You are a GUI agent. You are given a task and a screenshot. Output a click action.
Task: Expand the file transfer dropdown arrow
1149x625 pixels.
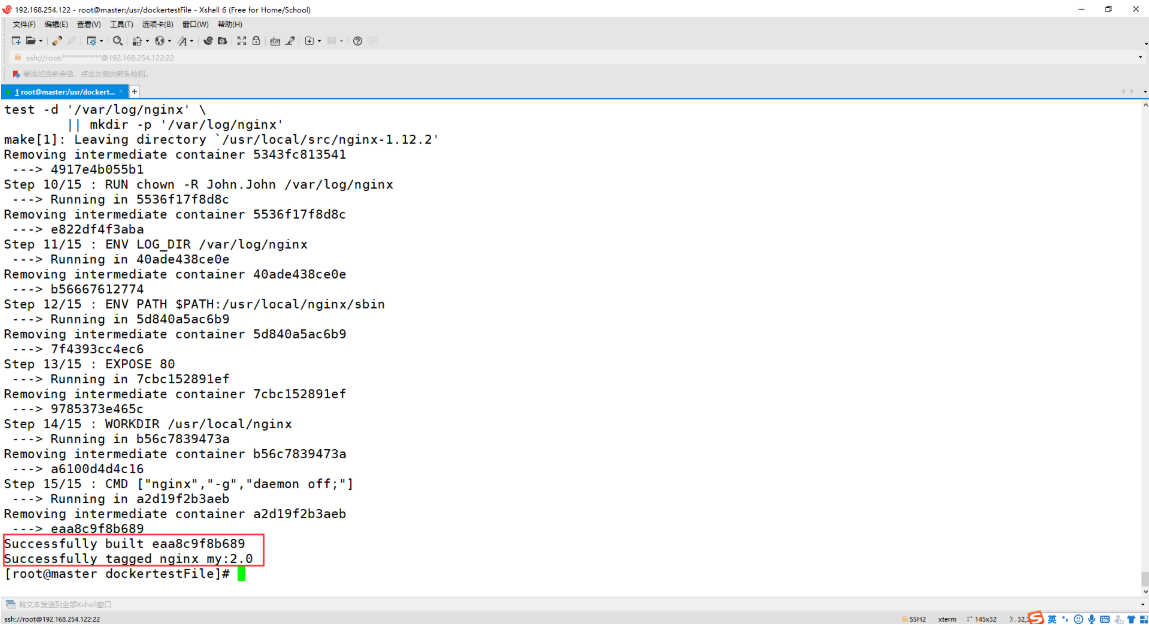point(319,41)
